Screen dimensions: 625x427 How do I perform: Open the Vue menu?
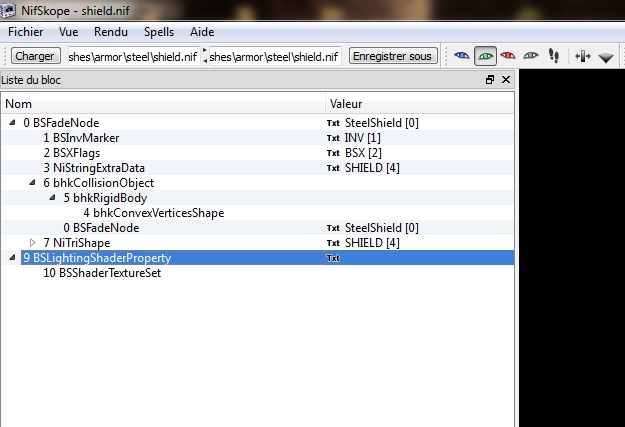(69, 32)
